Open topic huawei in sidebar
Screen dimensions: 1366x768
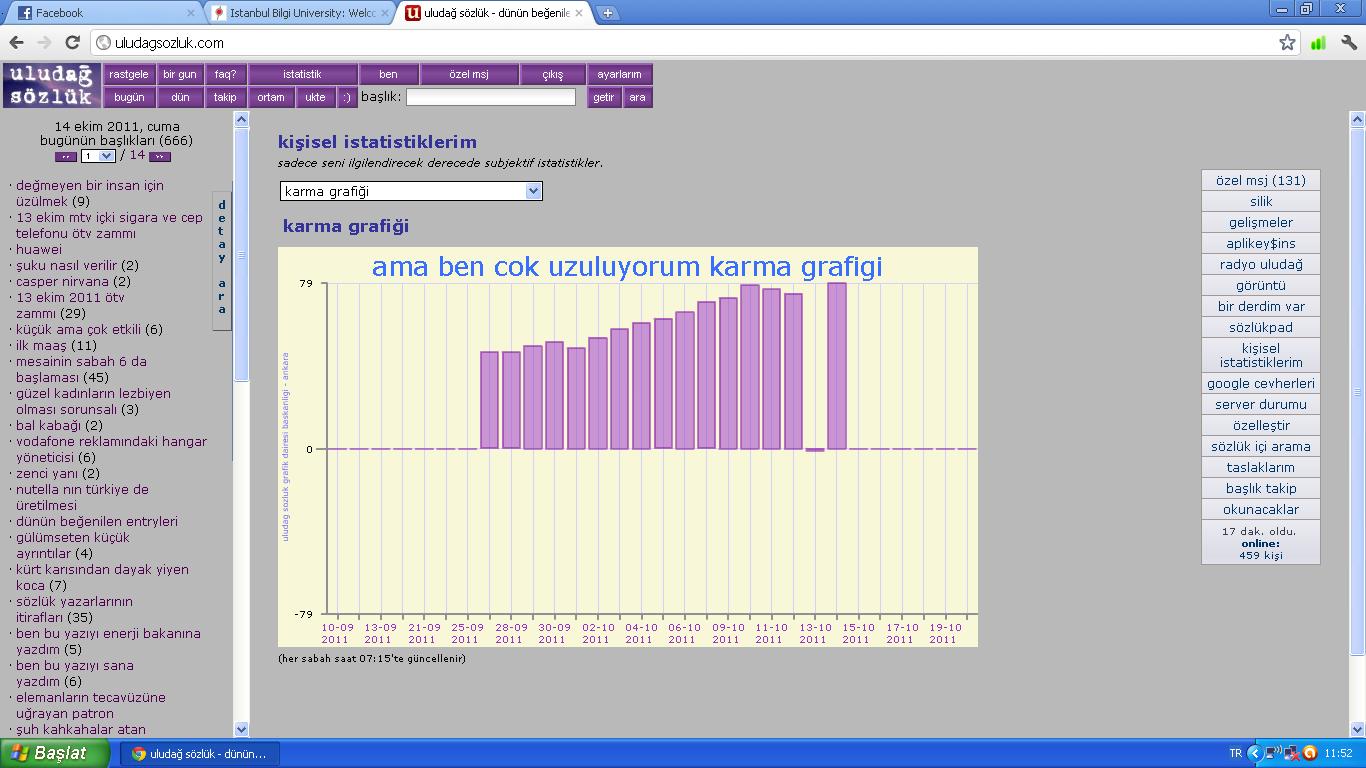[x=39, y=249]
